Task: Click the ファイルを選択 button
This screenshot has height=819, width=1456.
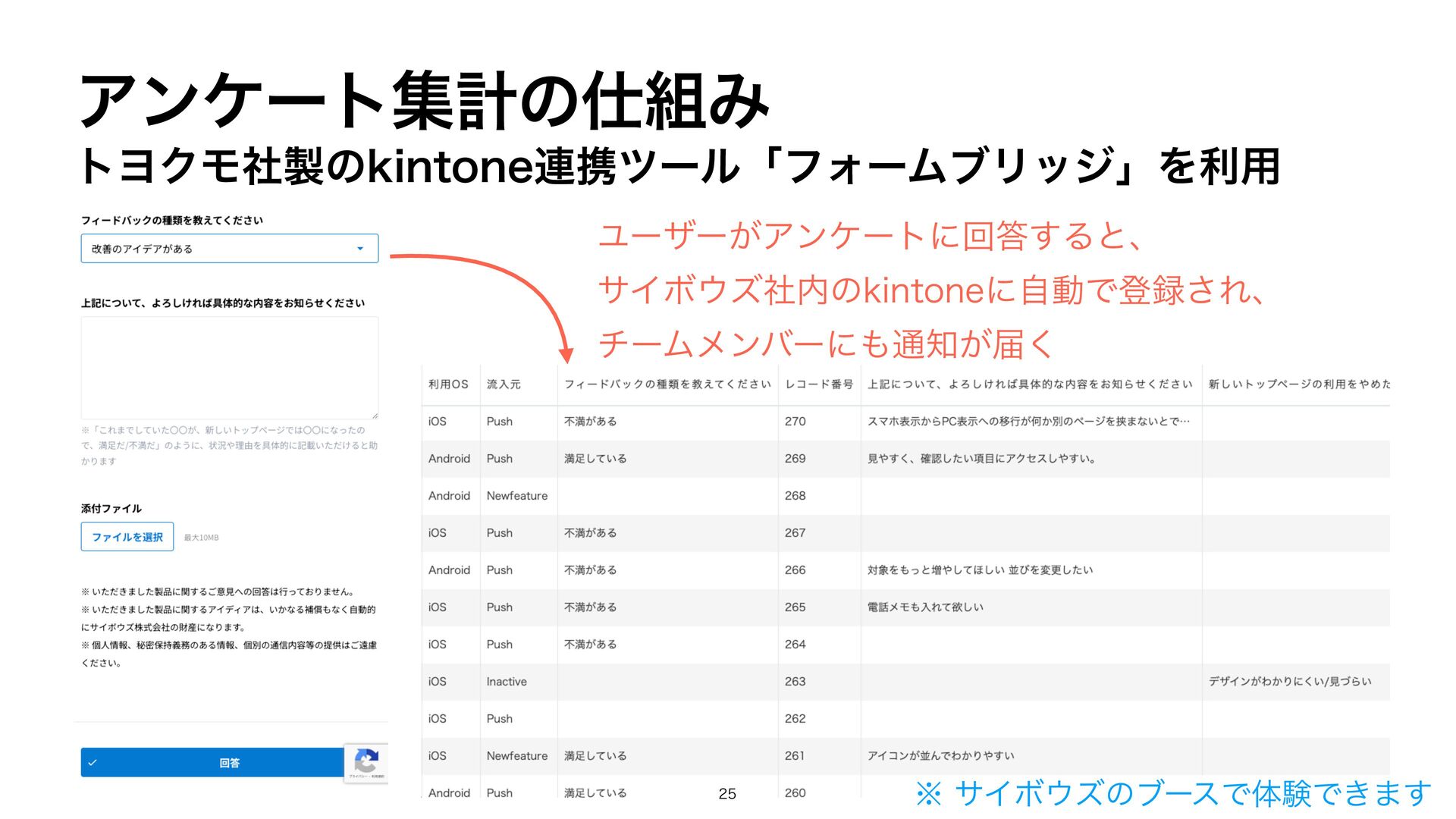Action: (x=127, y=537)
